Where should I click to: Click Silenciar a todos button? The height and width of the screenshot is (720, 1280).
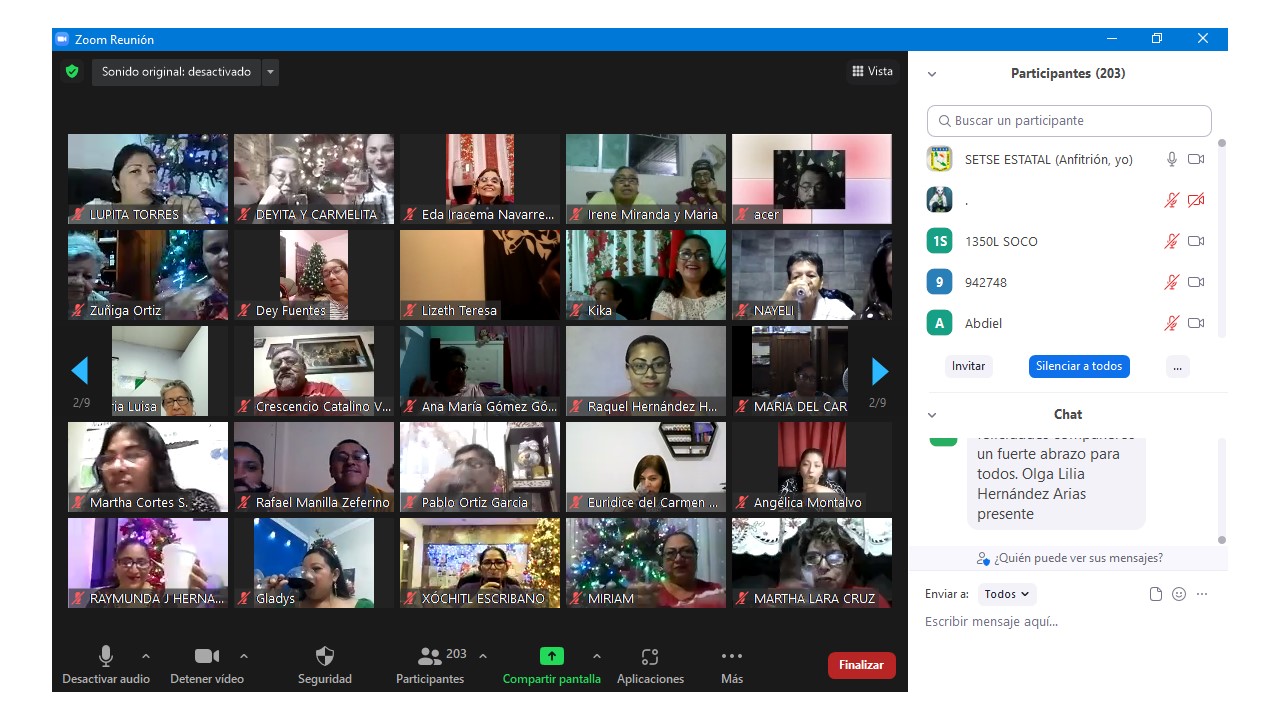click(1079, 366)
